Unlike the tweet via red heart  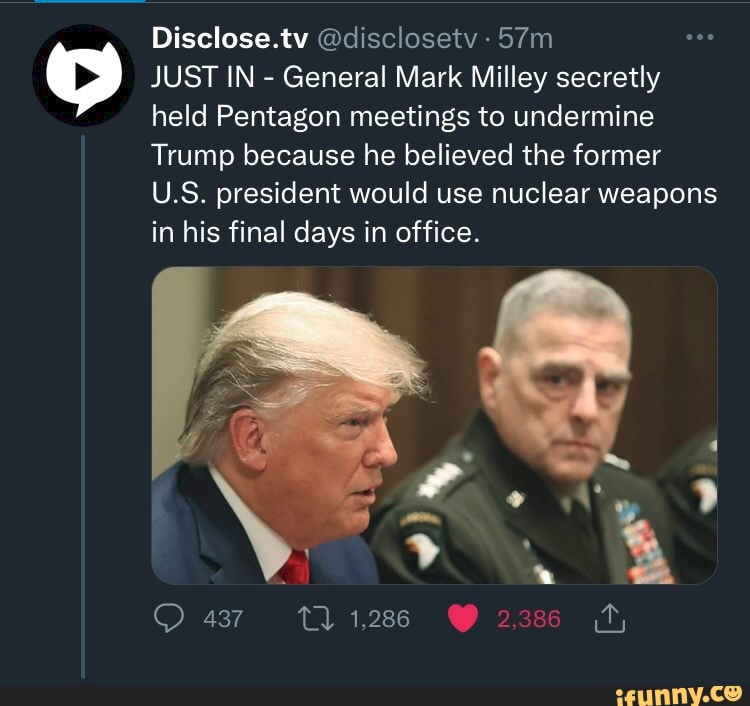pos(463,618)
